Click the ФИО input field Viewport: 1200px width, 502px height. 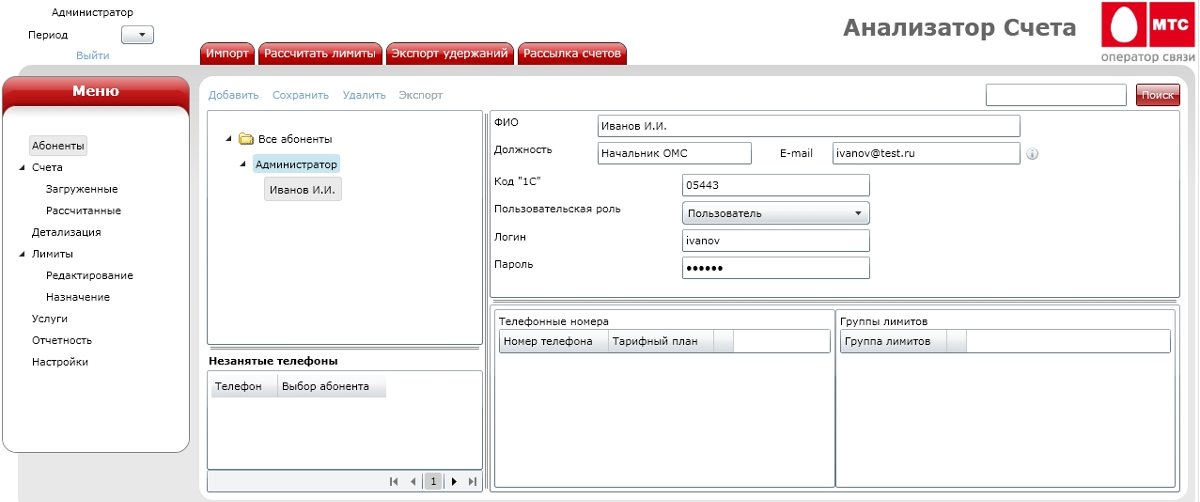click(808, 126)
